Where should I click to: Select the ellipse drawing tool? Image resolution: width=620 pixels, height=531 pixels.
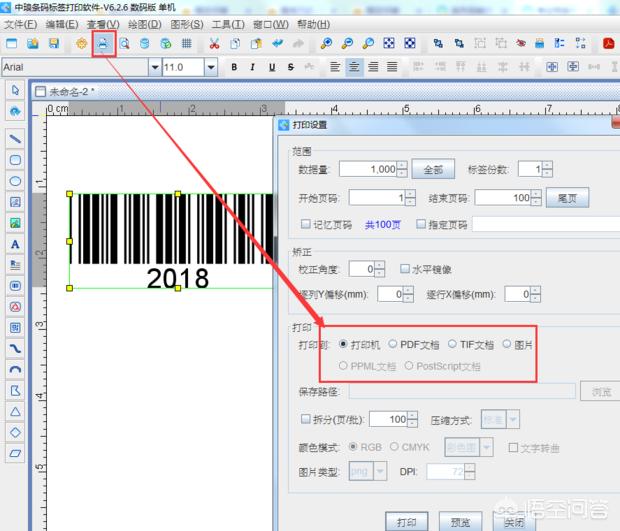point(15,181)
